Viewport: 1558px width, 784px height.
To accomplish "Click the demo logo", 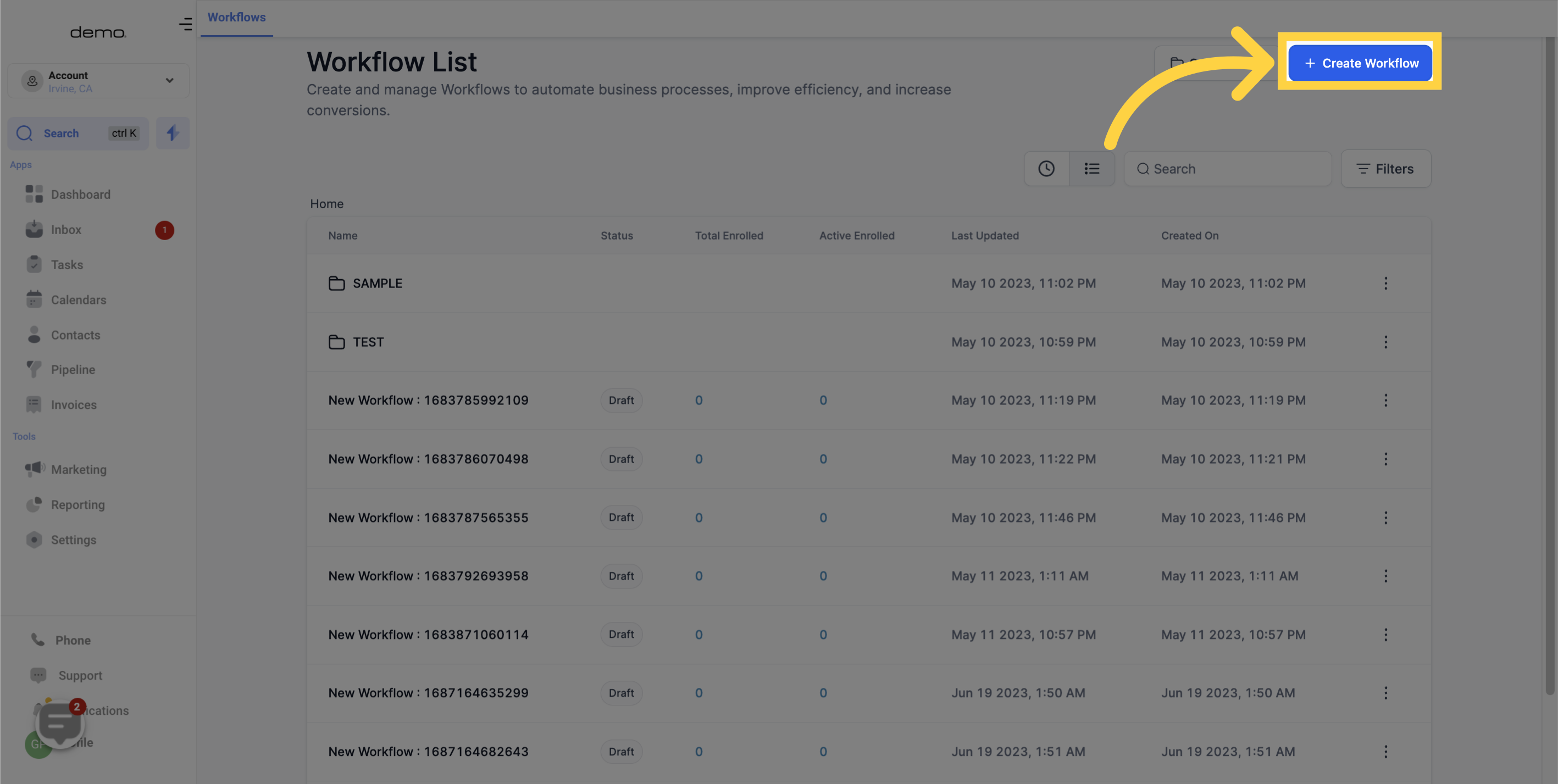I will tap(98, 32).
